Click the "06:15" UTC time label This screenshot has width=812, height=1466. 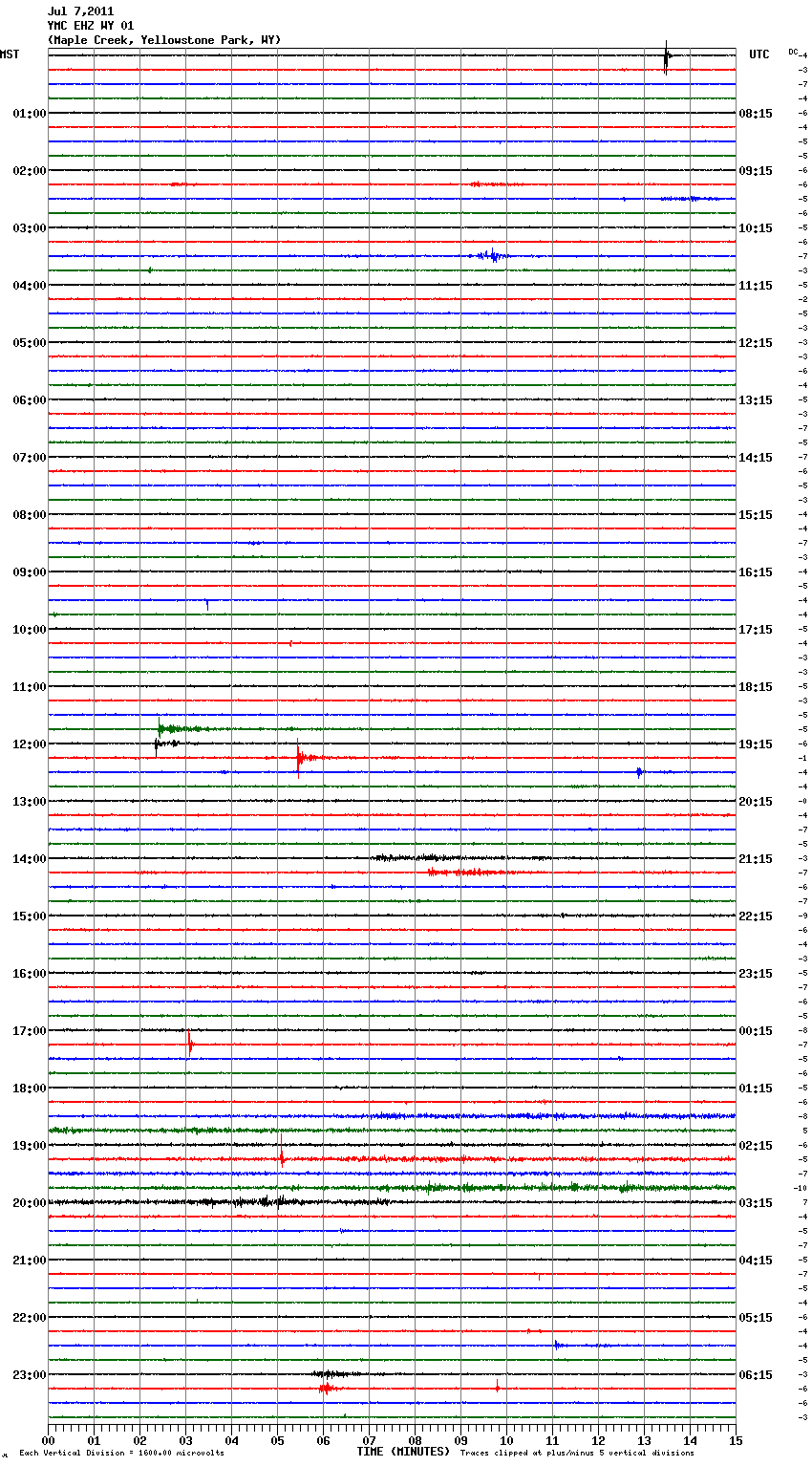pos(756,1374)
